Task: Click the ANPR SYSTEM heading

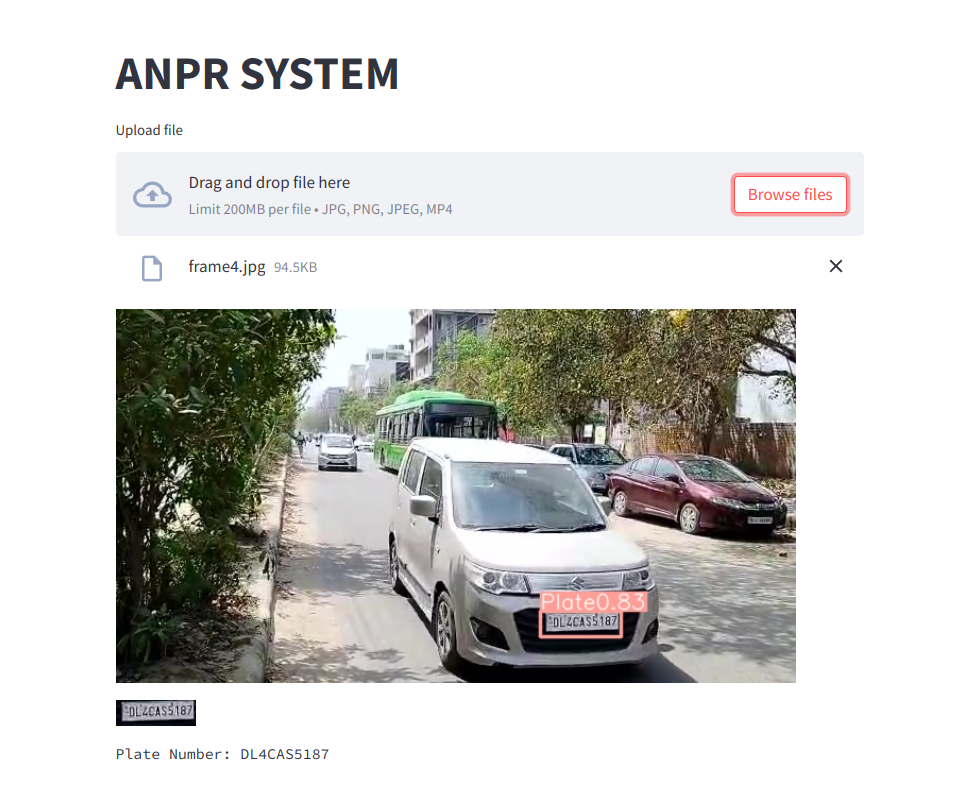Action: tap(257, 74)
